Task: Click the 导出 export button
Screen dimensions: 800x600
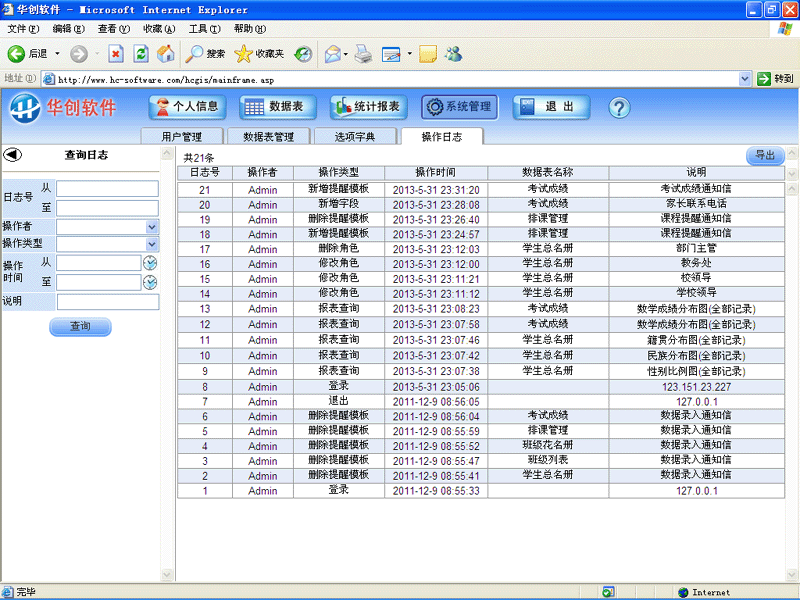Action: [765, 155]
